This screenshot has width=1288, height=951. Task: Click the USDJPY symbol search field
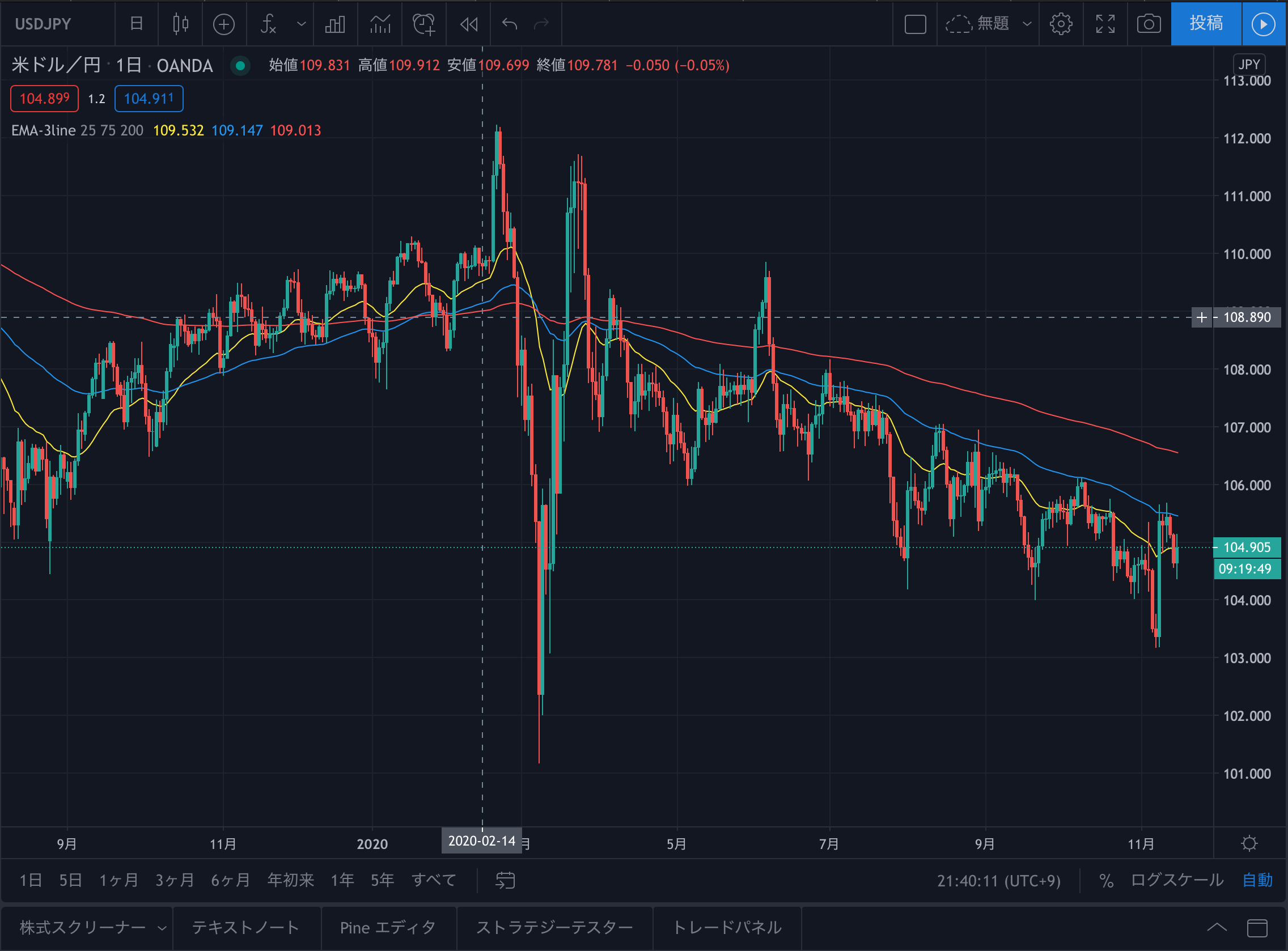pos(43,24)
